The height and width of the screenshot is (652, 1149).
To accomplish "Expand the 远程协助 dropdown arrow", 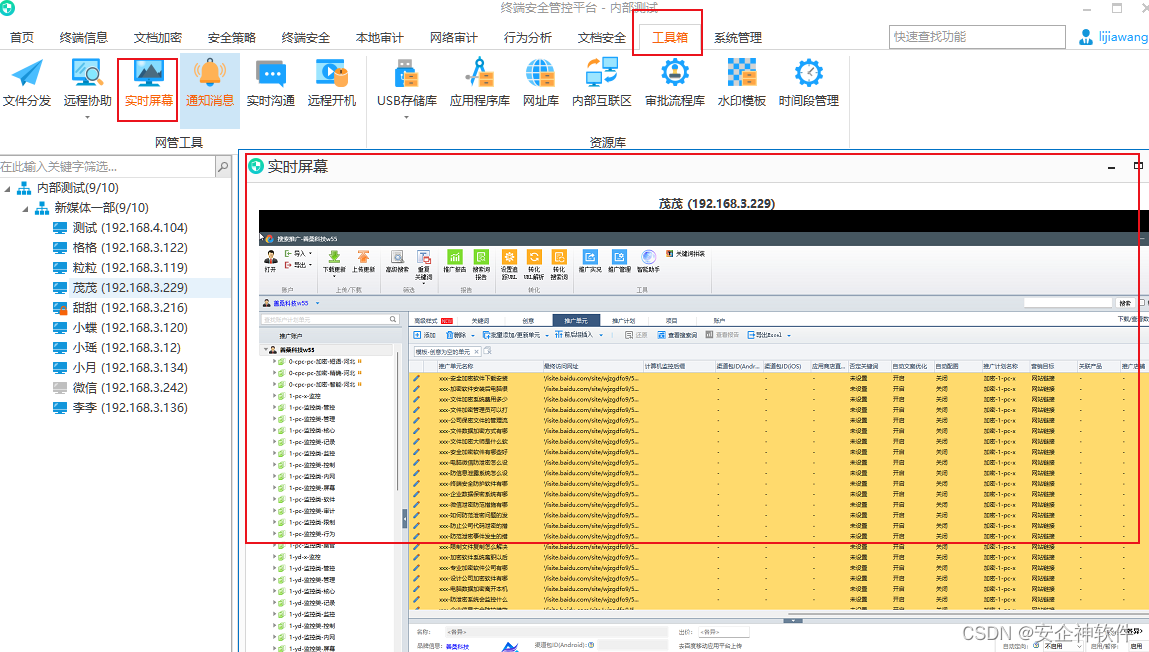I will tap(87, 117).
